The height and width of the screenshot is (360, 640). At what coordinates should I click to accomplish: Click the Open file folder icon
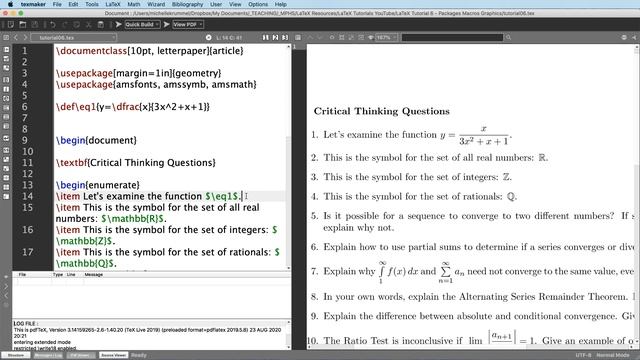pyautogui.click(x=23, y=24)
